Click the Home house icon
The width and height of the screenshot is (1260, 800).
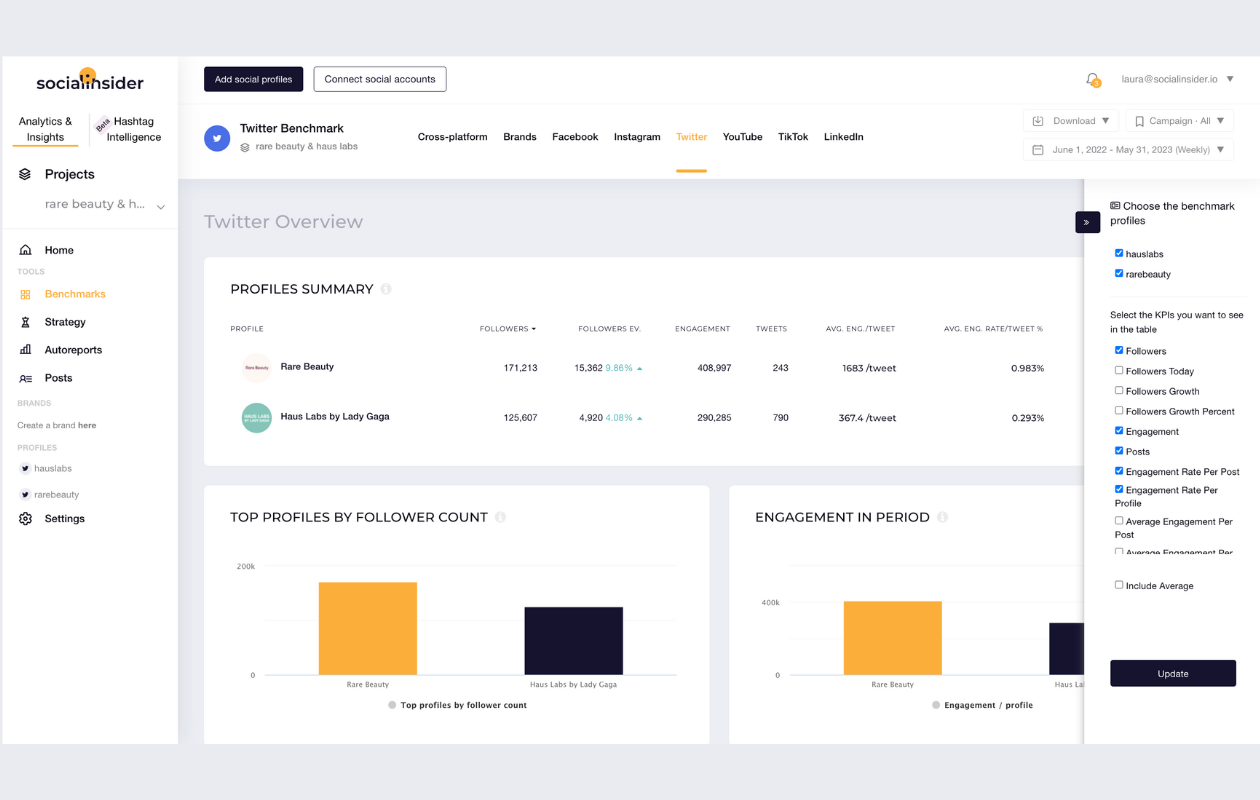tap(25, 250)
